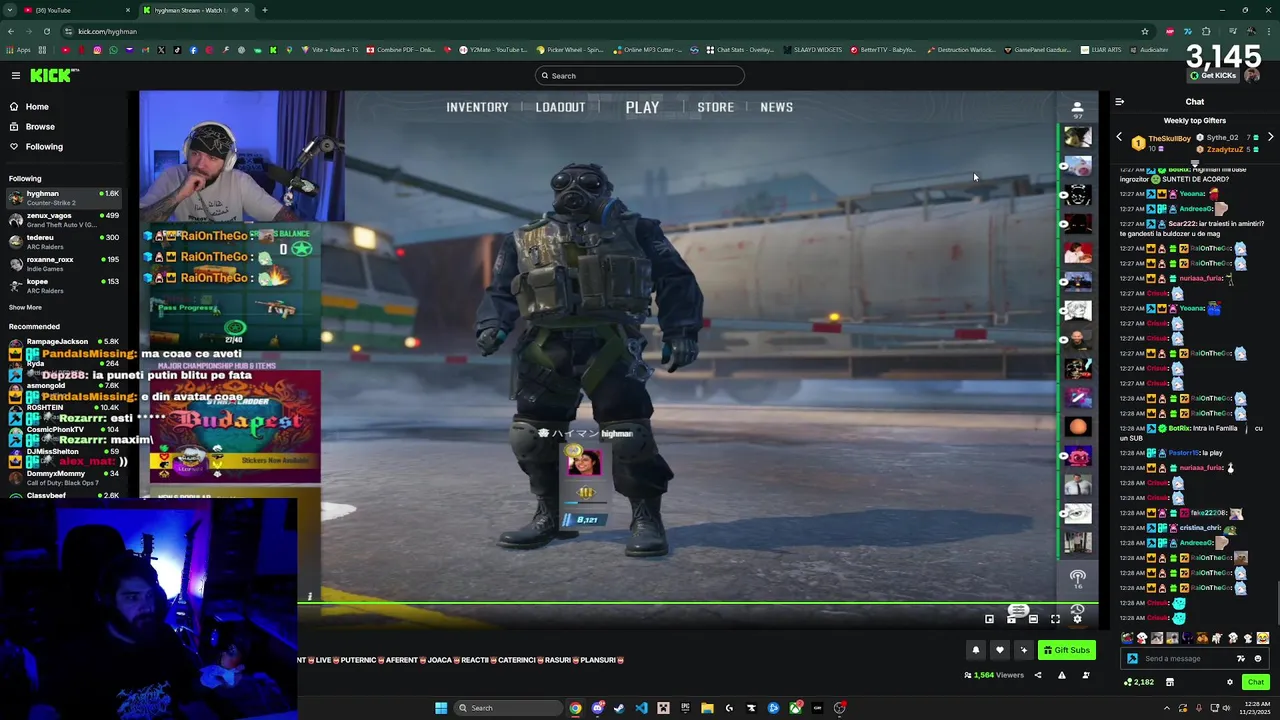Collapse the chat panel with arrow icon
1280x720 pixels.
pyautogui.click(x=1119, y=101)
